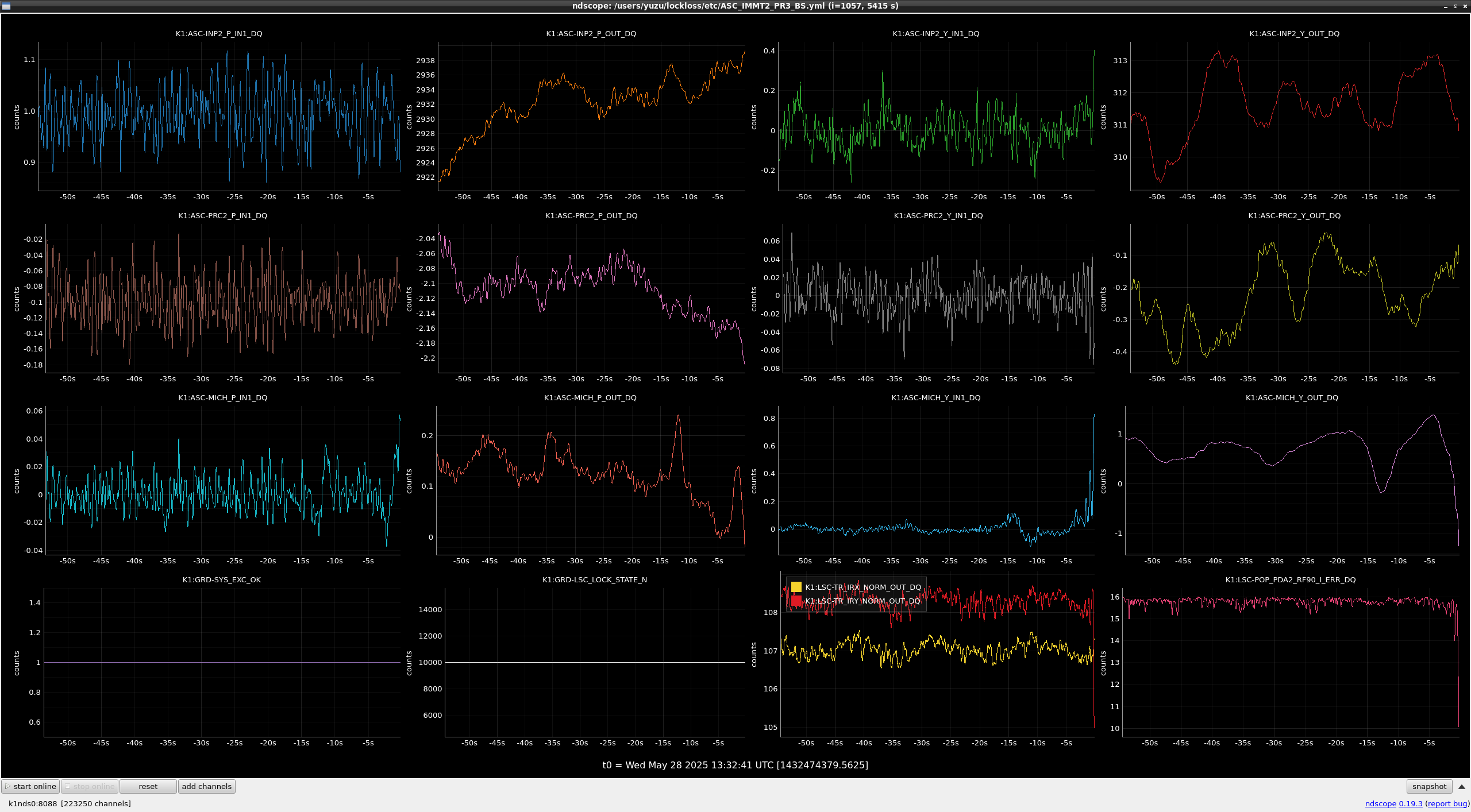Image resolution: width=1471 pixels, height=812 pixels.
Task: Open the 0.19.3 version link
Action: (1411, 803)
